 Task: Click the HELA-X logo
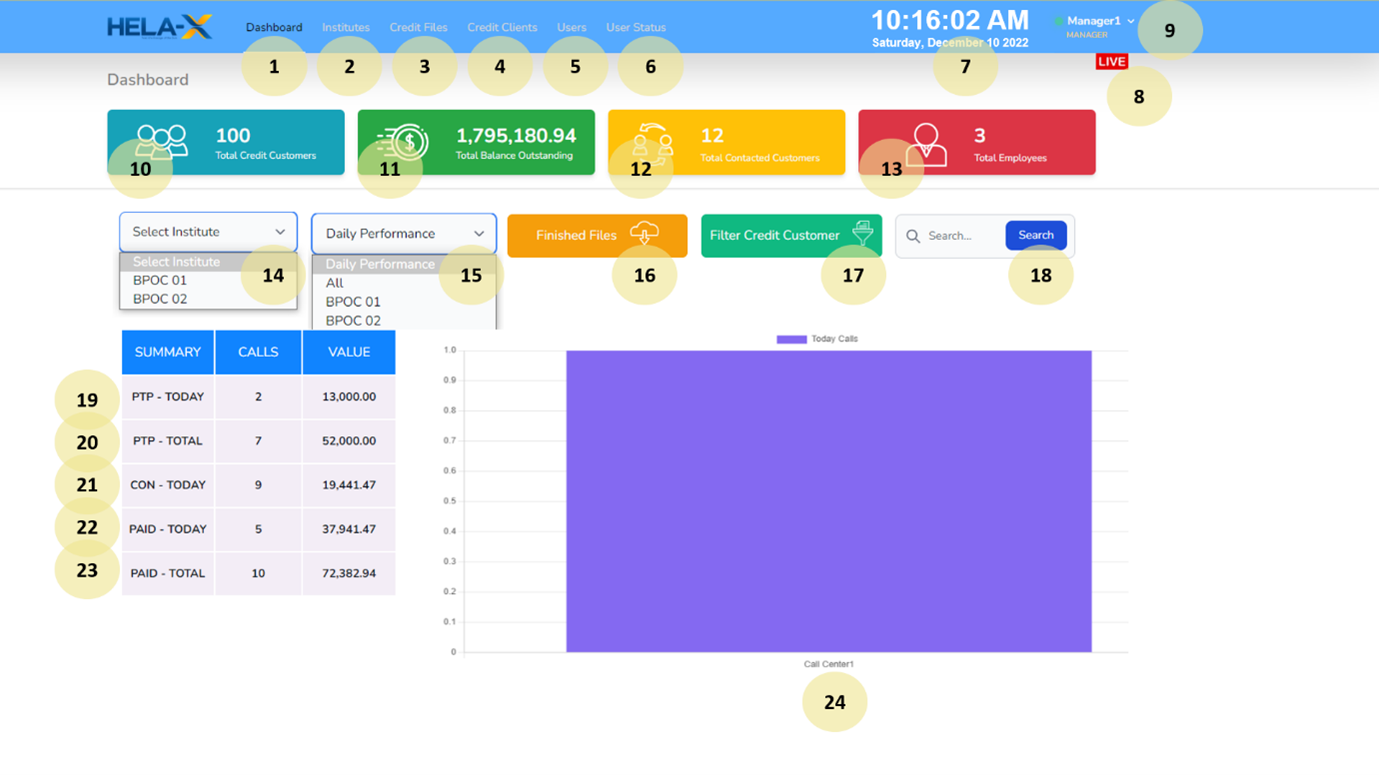[x=160, y=28]
